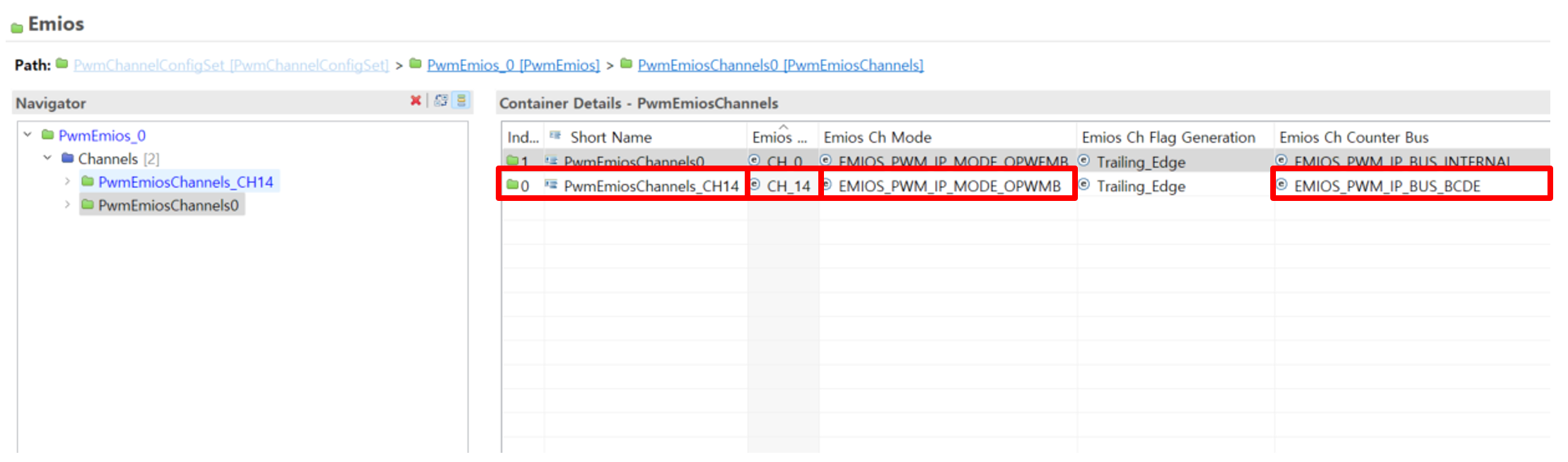1568x462 pixels.
Task: Click the EMIOS_PWM_IP_MODE_OPWMB cell in row 0
Action: [x=949, y=186]
